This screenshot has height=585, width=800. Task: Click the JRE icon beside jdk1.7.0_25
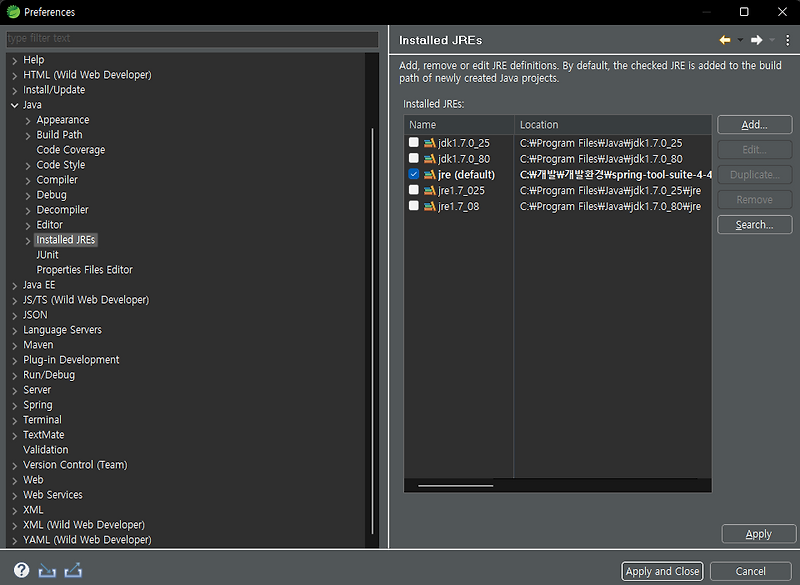432,142
